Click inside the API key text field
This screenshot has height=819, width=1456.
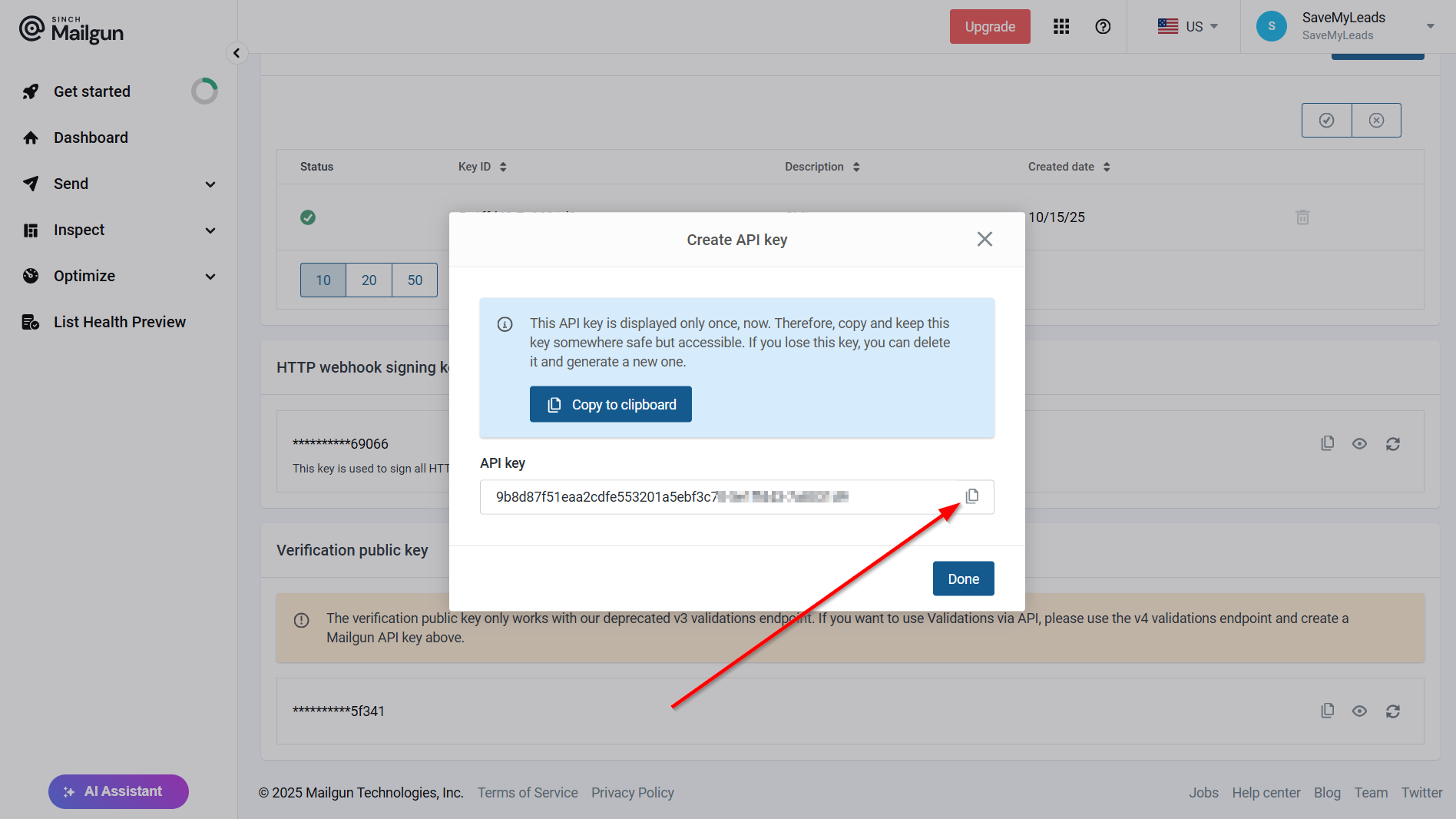[x=722, y=497]
